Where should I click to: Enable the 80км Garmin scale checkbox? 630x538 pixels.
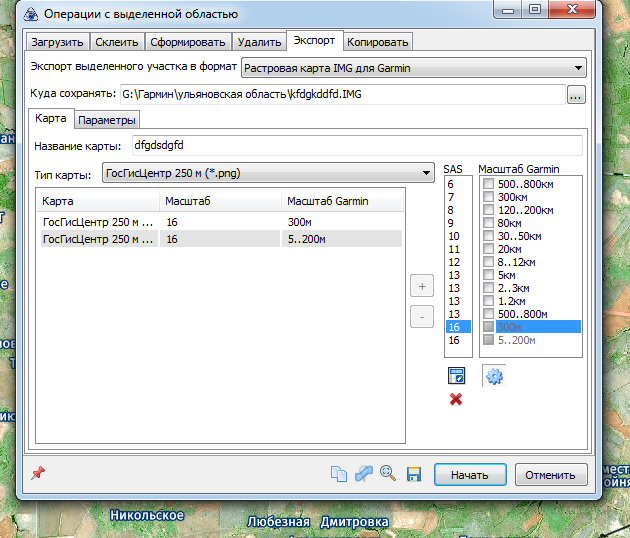point(488,223)
